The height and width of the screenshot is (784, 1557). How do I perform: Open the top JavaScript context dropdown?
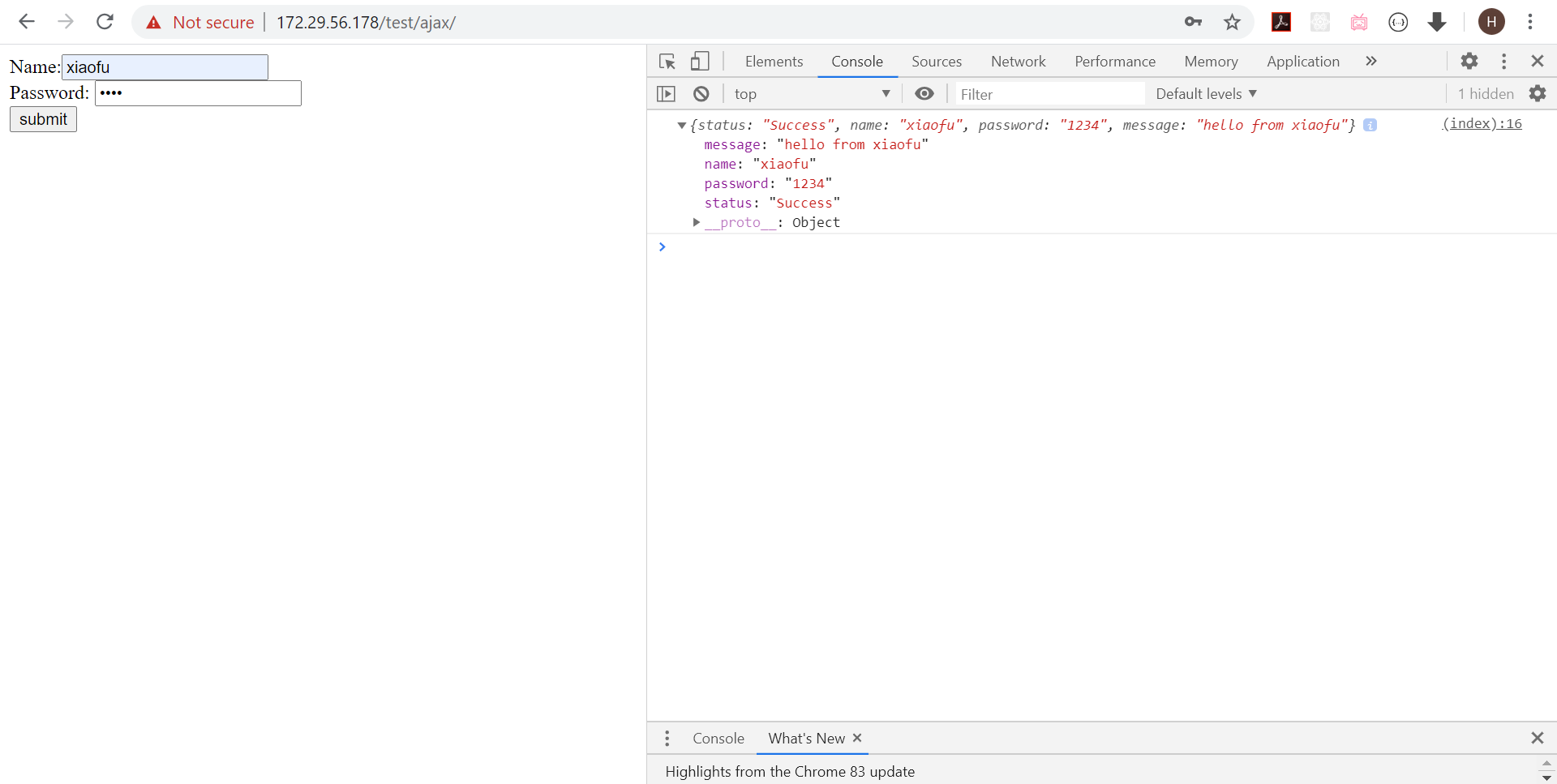coord(812,94)
